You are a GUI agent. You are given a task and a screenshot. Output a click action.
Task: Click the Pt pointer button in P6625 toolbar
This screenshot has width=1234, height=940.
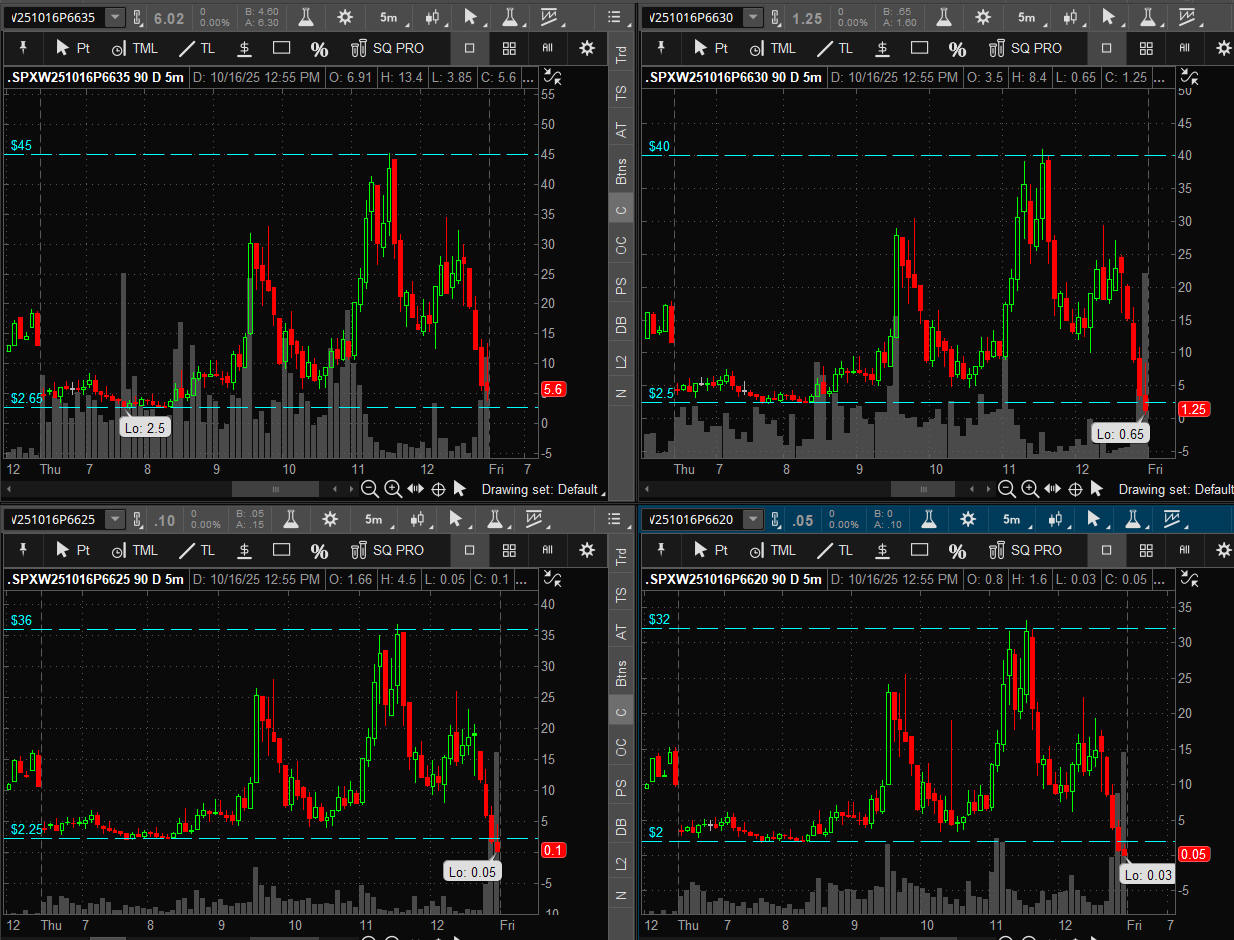(x=73, y=550)
